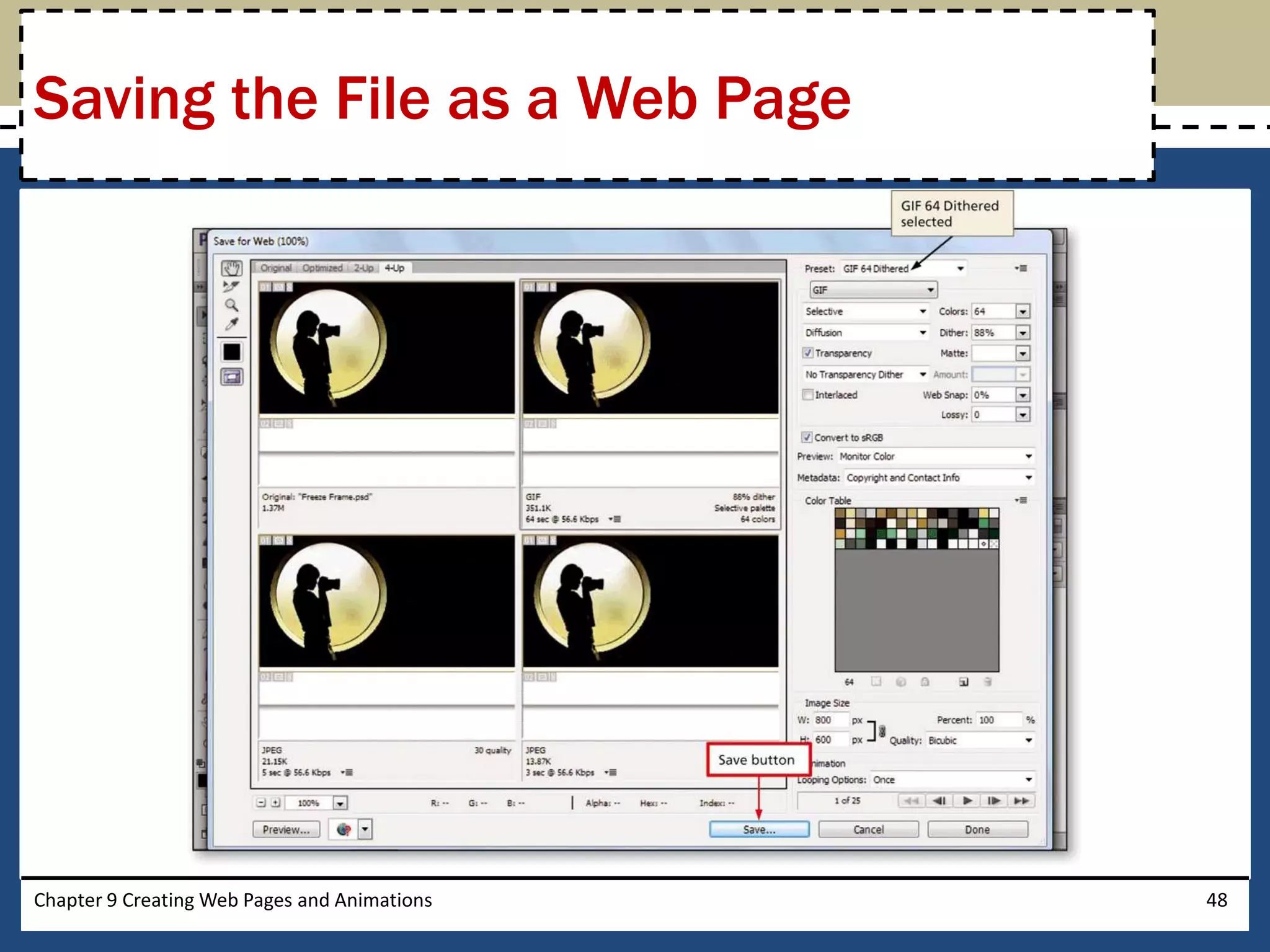Select the 4-Up tab

pyautogui.click(x=394, y=268)
